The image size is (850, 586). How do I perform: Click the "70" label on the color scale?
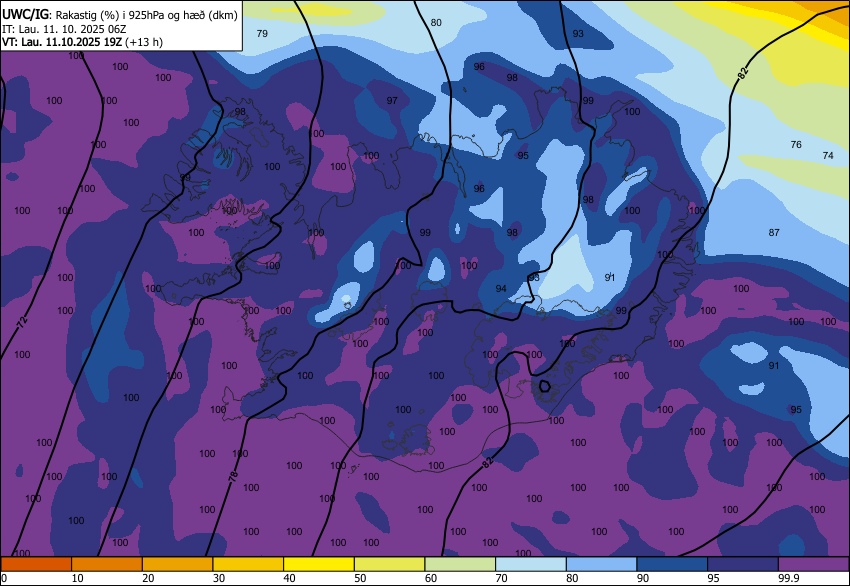point(502,578)
